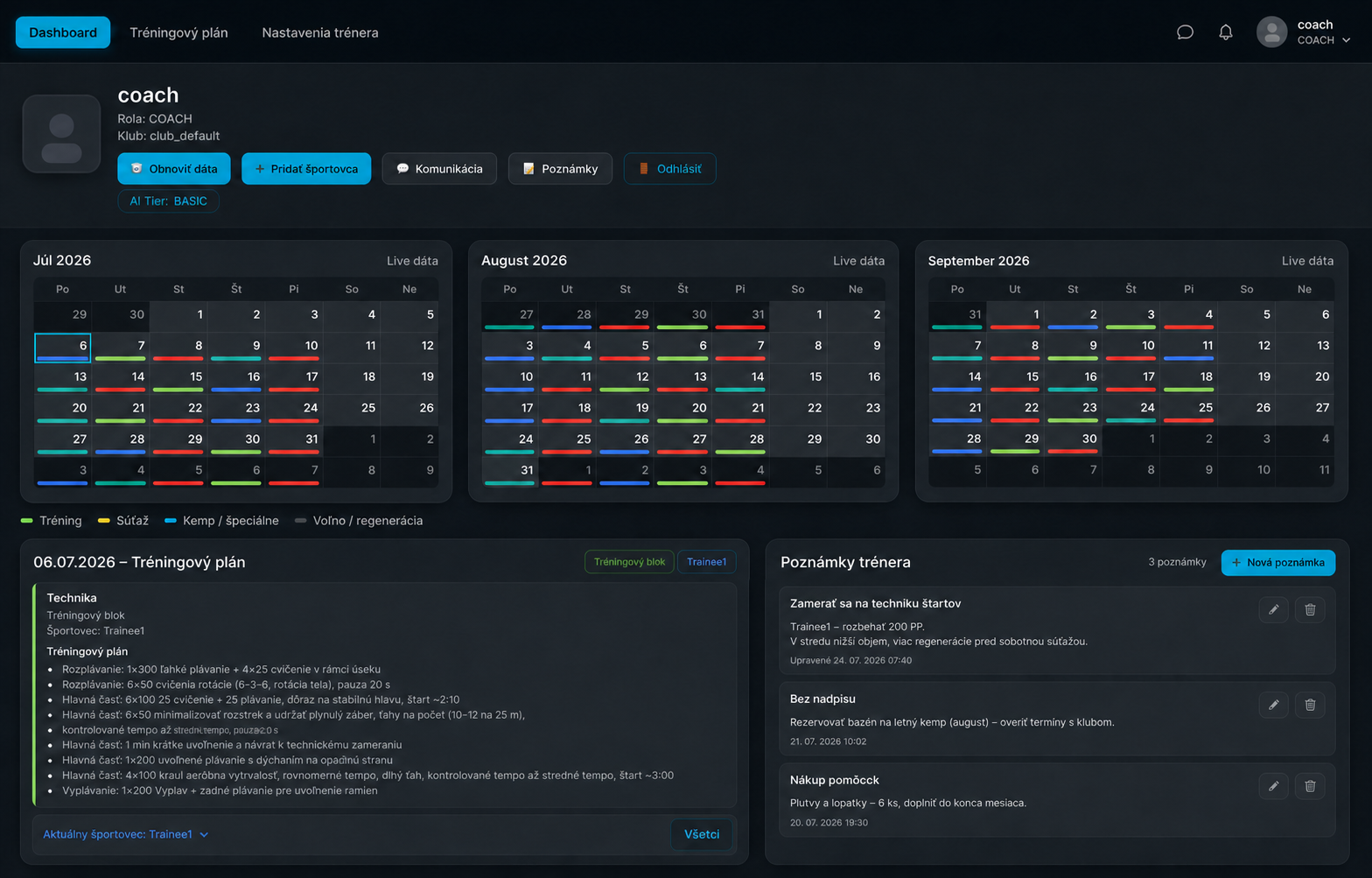Click the 'Júl 2026' month heading

click(62, 261)
